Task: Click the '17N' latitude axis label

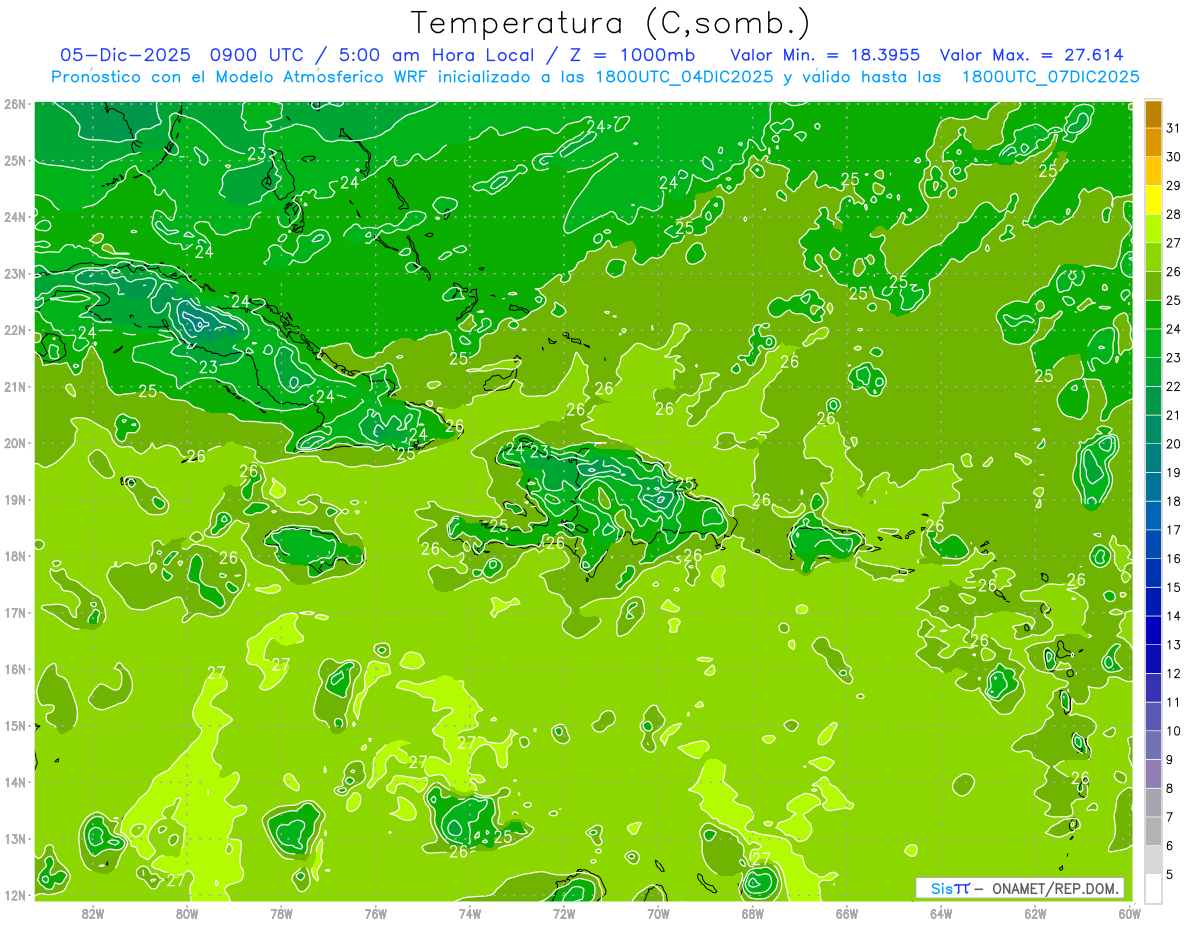Action: pos(14,613)
